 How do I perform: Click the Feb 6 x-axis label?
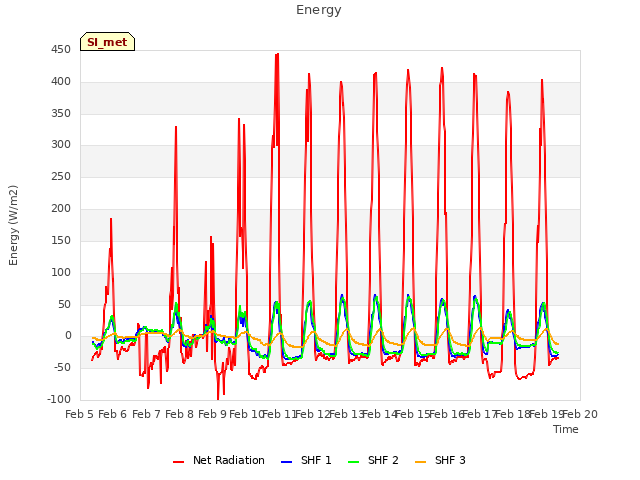click(113, 415)
